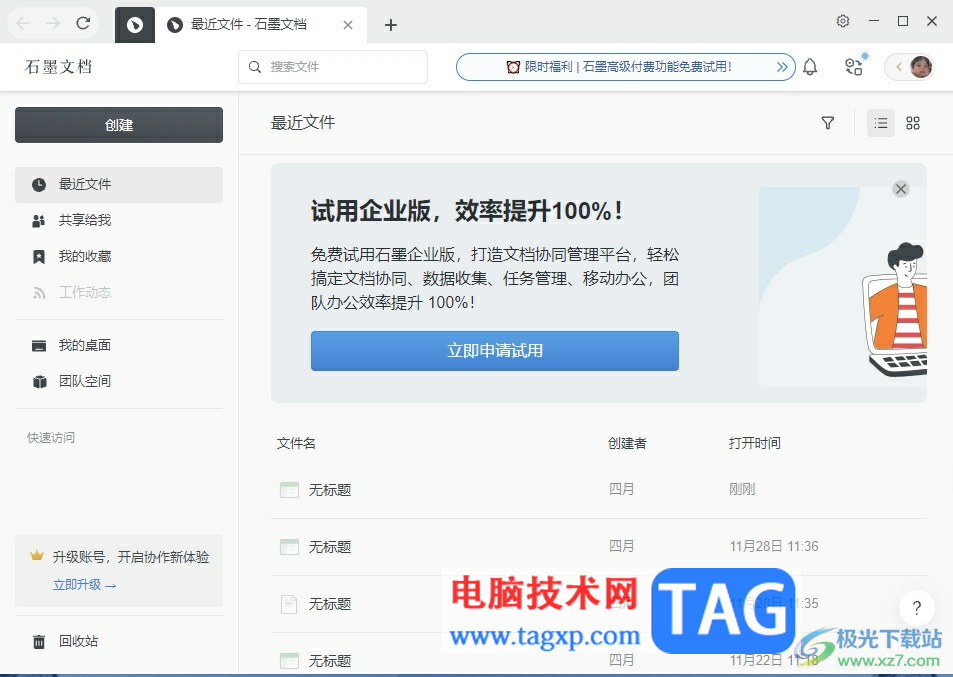The image size is (953, 677).
Task: Click the people icon for 共享给我
Action: [38, 221]
